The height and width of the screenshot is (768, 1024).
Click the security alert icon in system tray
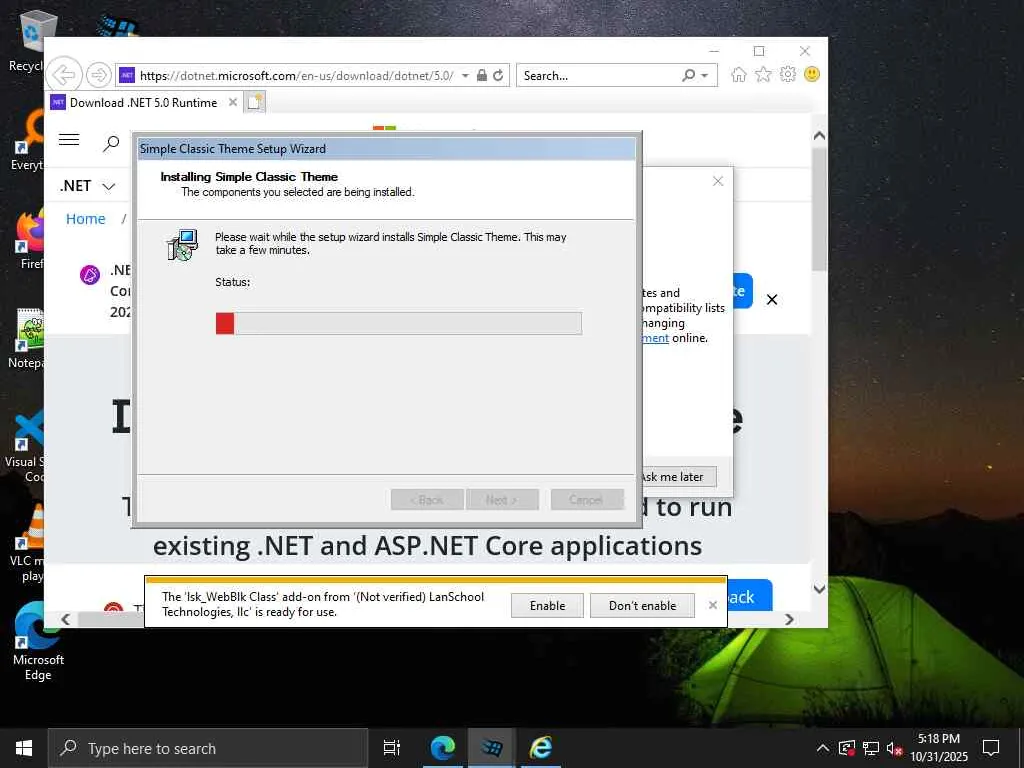point(847,748)
